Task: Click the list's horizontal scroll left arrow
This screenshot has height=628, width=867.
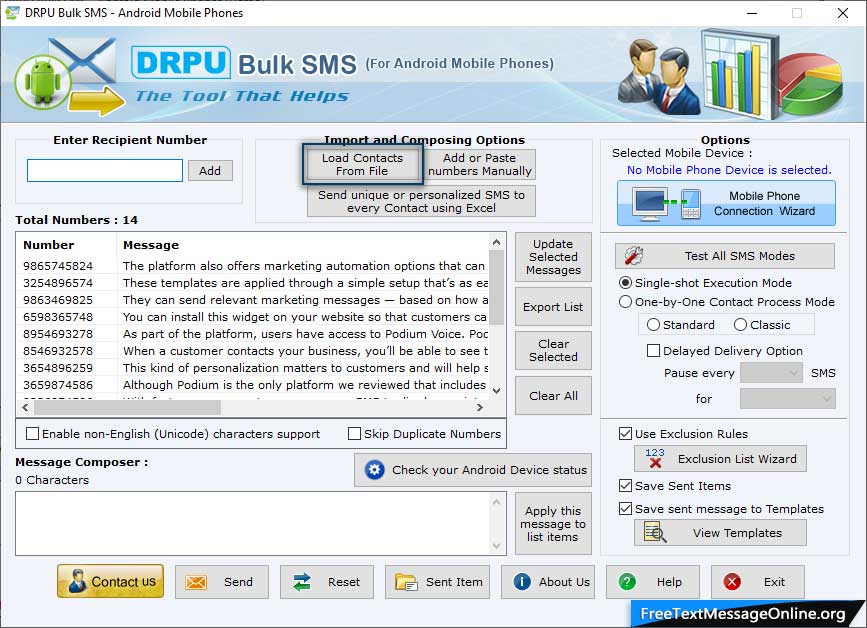Action: click(x=25, y=407)
